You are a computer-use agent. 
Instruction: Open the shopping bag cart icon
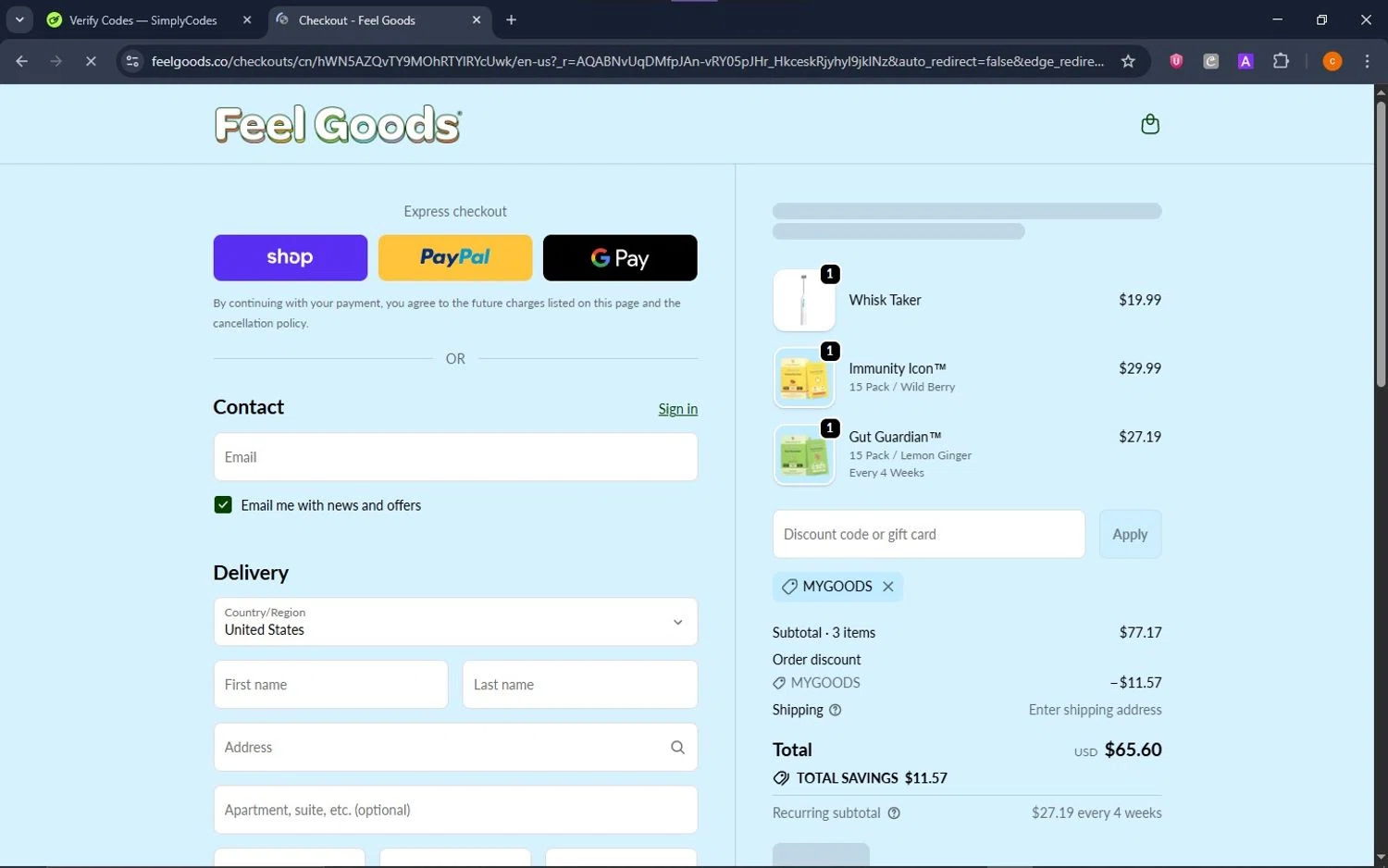coord(1150,124)
